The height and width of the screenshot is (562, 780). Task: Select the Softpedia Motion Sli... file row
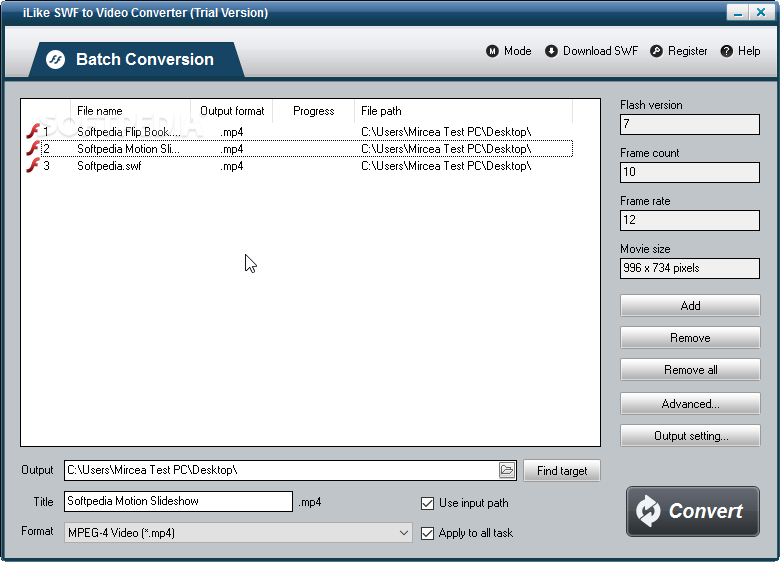298,149
